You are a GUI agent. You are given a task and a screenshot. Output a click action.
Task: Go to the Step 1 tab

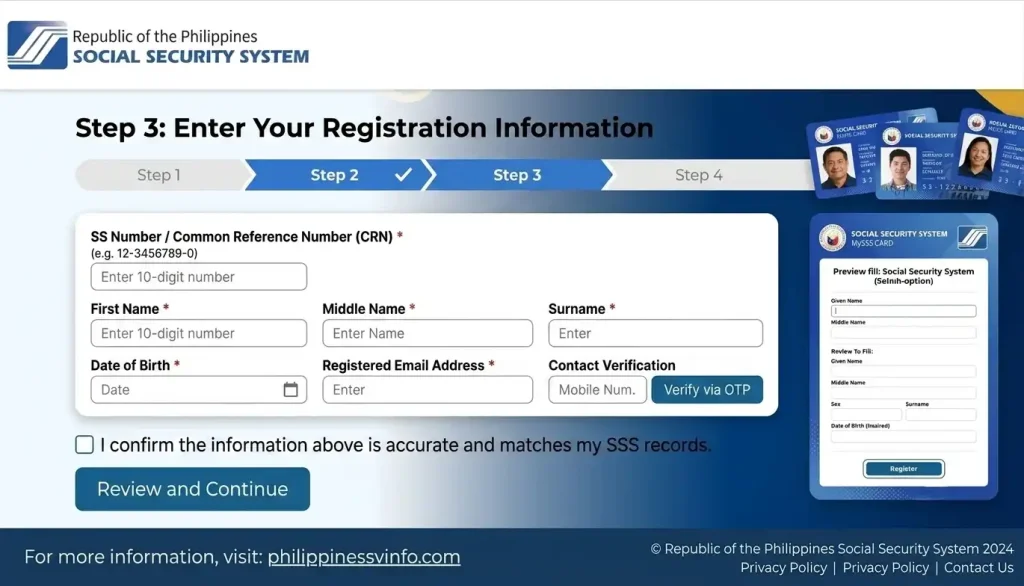pos(161,175)
